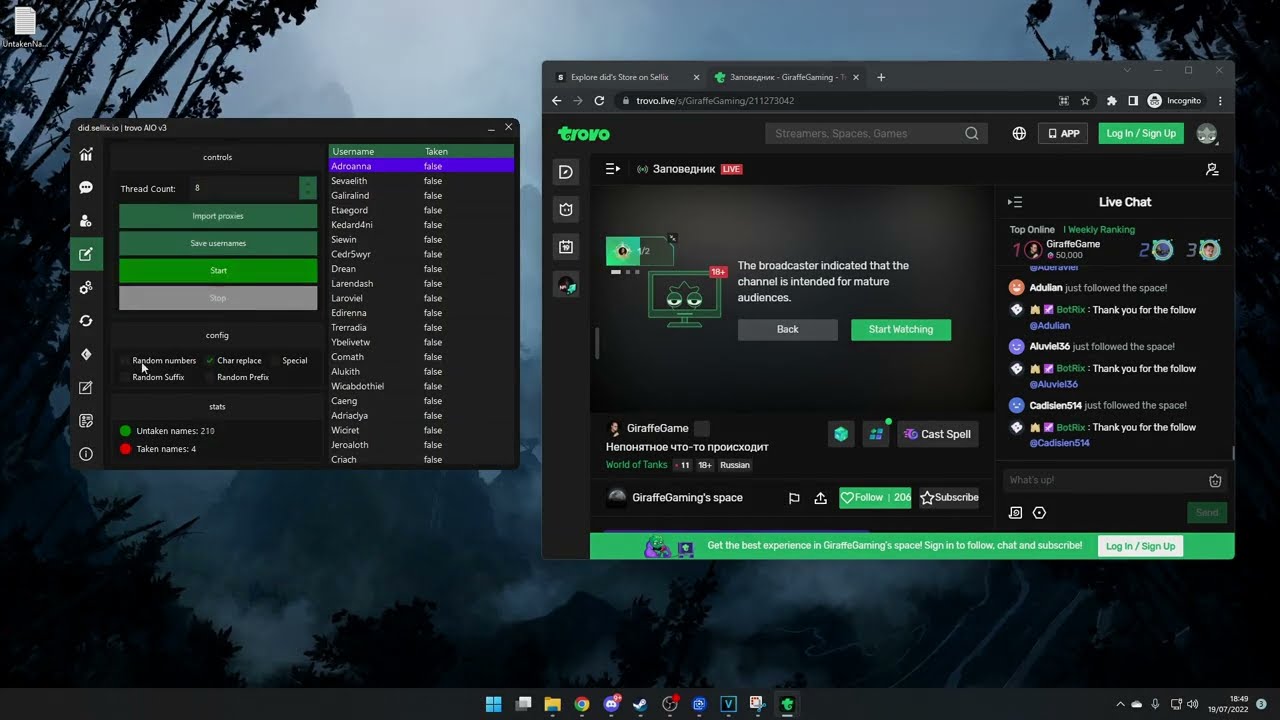Enable the Random numbers checkbox

[125, 361]
